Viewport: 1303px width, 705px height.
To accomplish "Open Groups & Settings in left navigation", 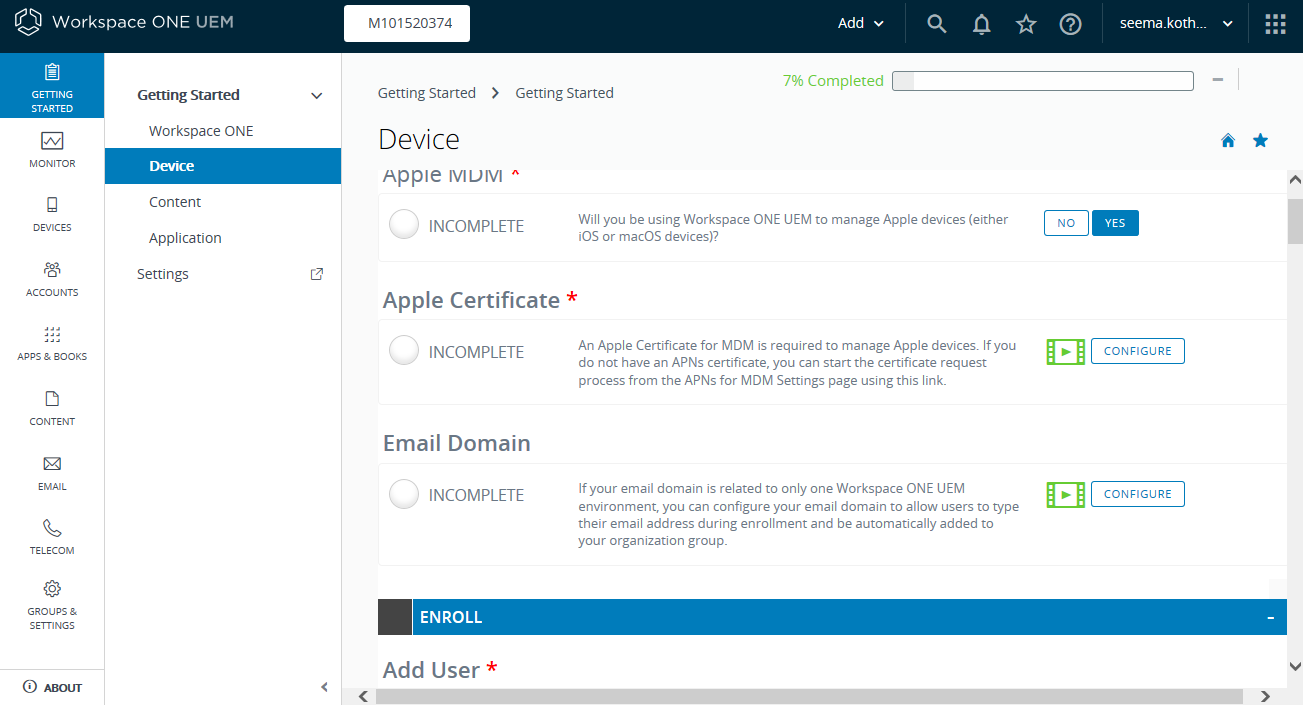I will [52, 605].
